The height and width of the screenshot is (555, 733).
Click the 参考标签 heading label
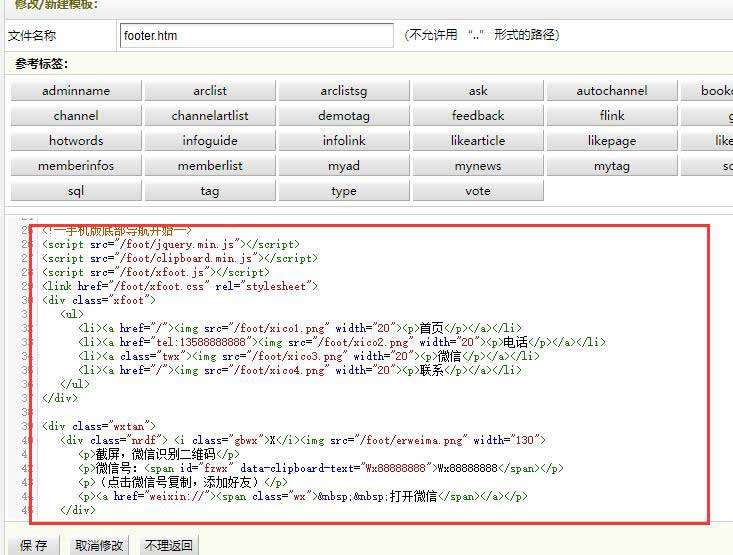click(41, 64)
